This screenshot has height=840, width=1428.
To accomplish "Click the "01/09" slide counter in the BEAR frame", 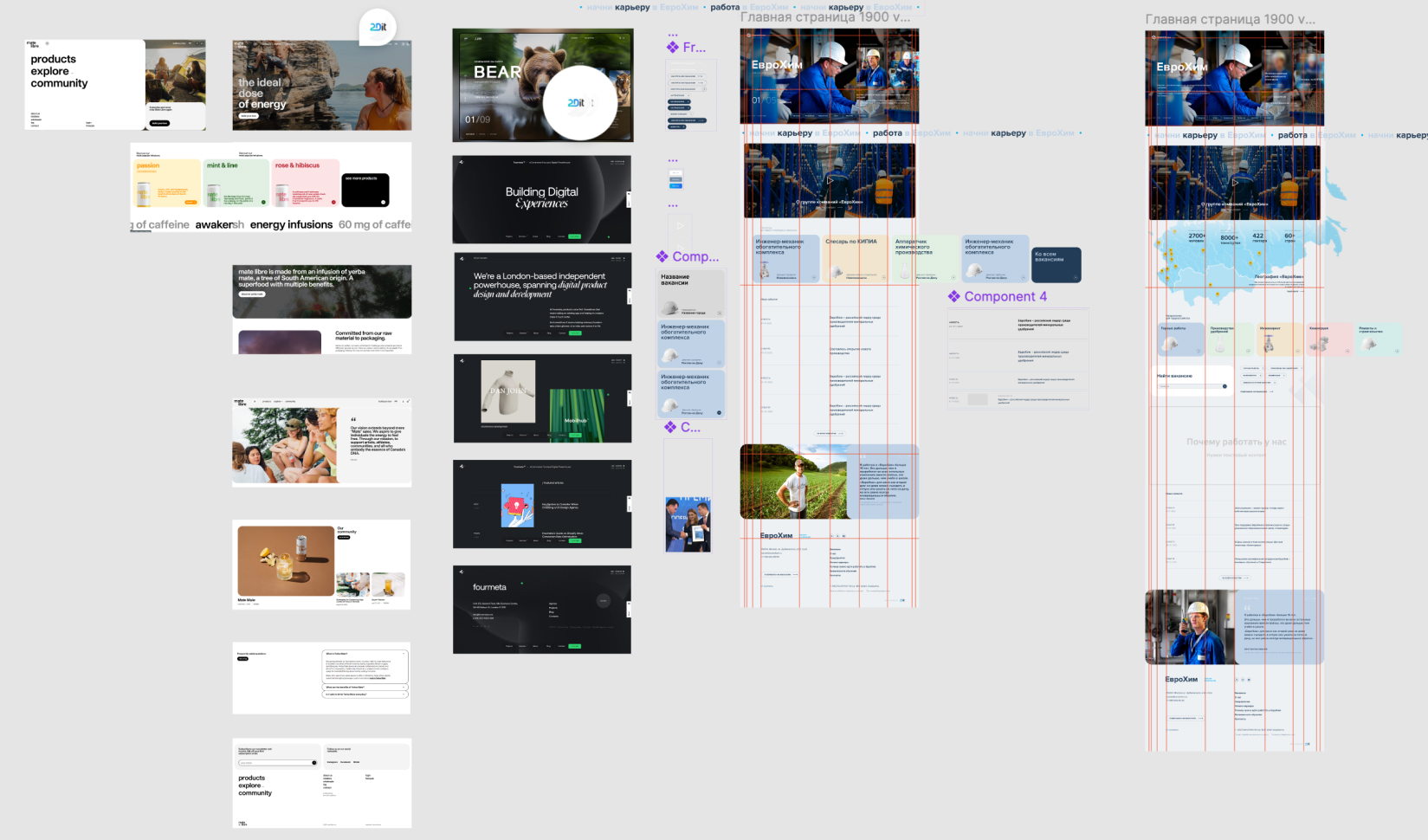I will point(477,120).
